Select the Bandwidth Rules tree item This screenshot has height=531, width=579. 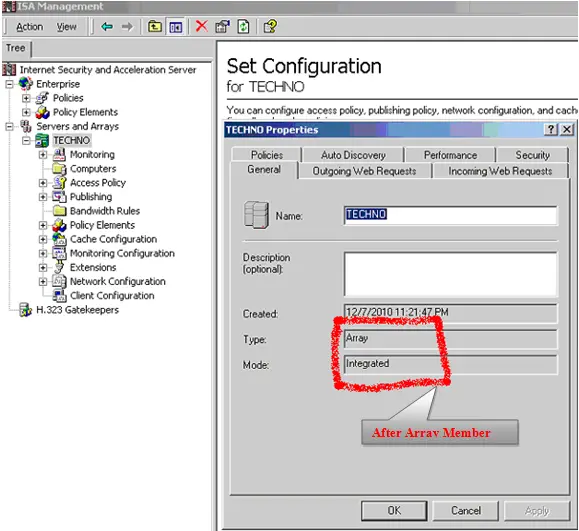click(x=105, y=211)
